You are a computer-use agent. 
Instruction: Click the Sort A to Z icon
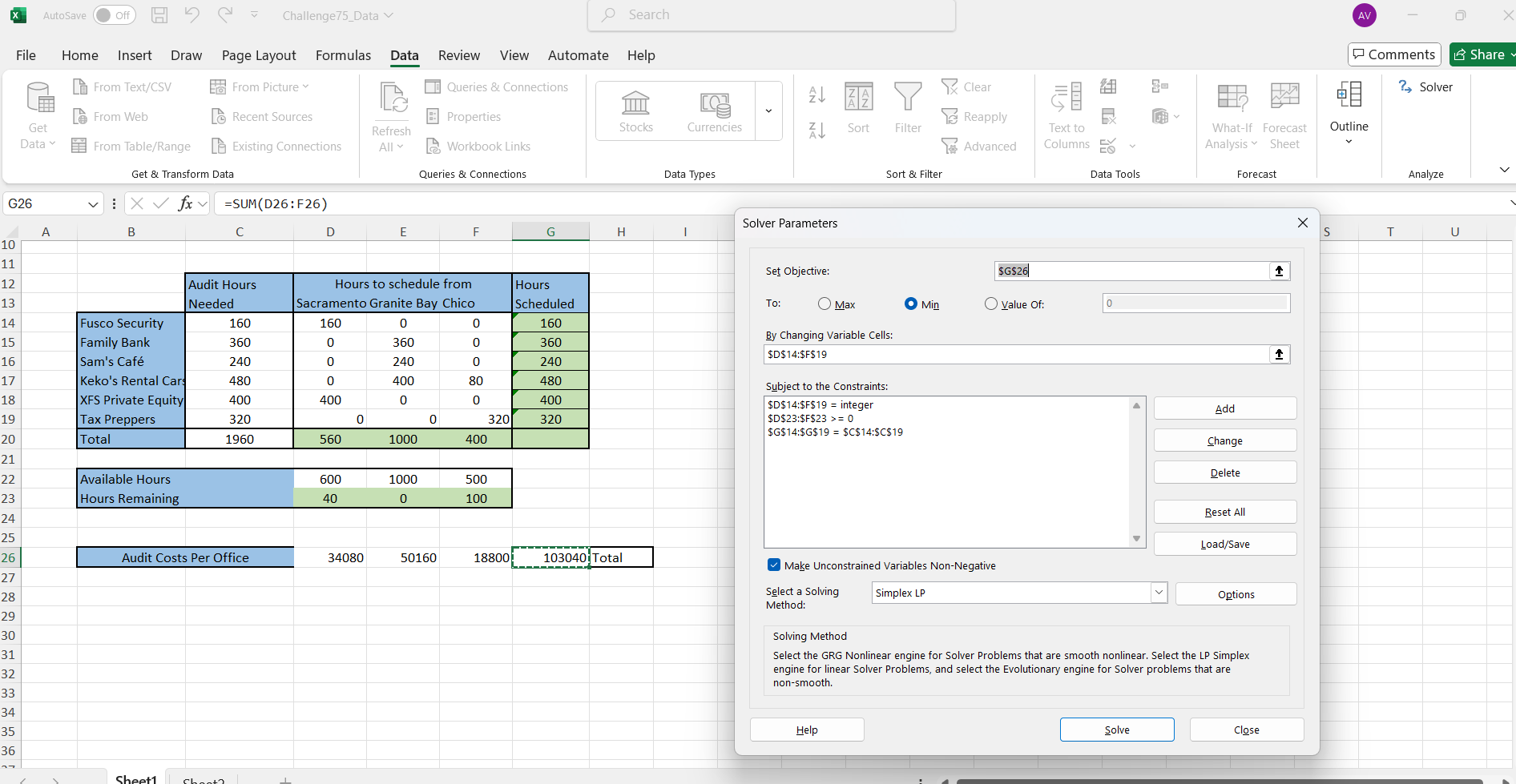[x=816, y=94]
